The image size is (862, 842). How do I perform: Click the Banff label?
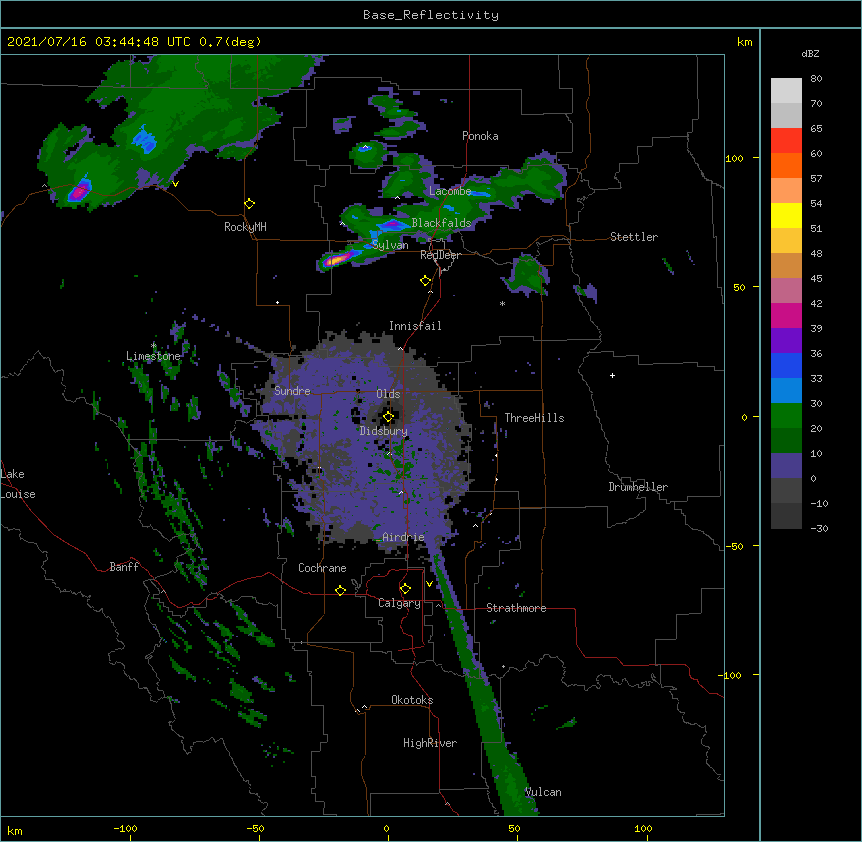[x=124, y=567]
